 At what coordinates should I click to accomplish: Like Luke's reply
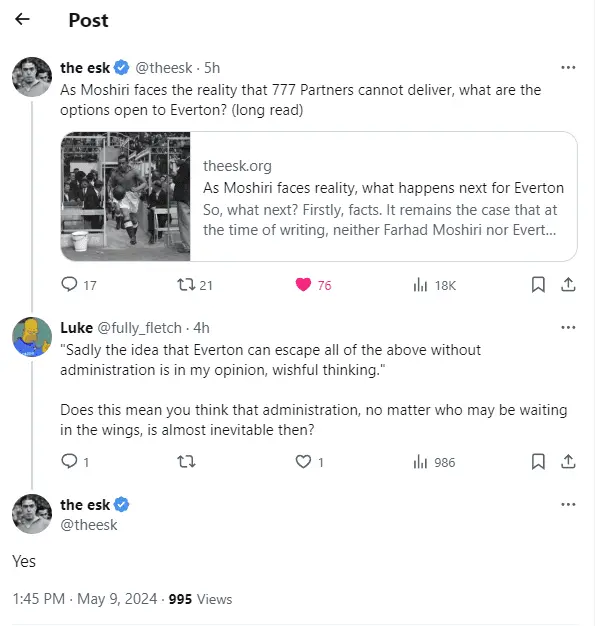coord(304,461)
